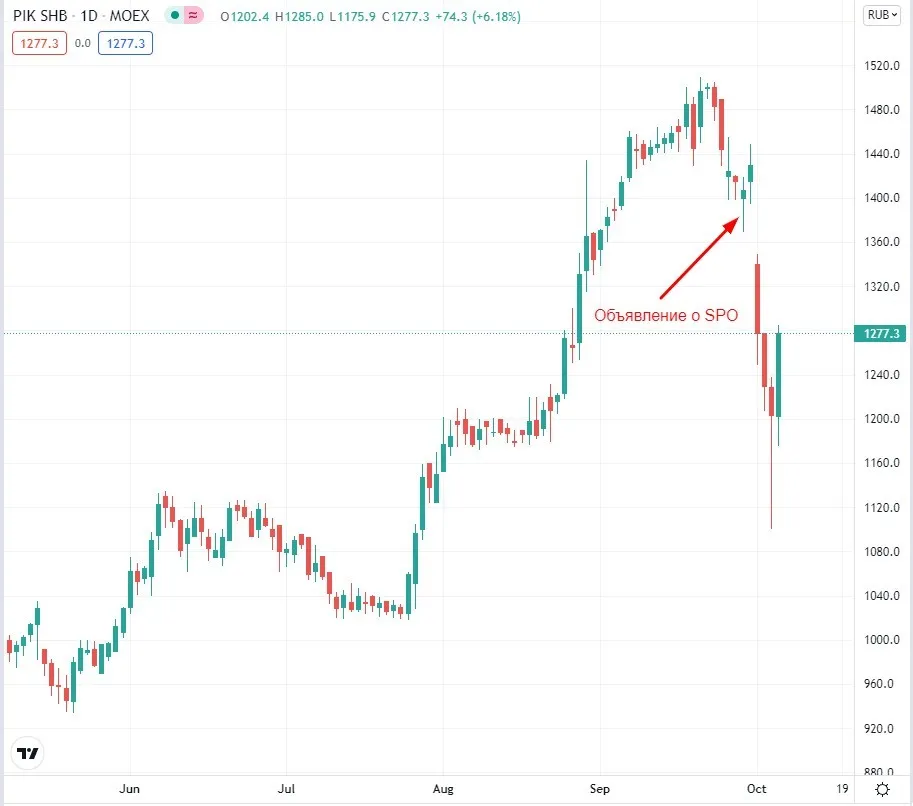Click the 'Объявление о SPO' text annotation
913x806 pixels.
pyautogui.click(x=666, y=315)
